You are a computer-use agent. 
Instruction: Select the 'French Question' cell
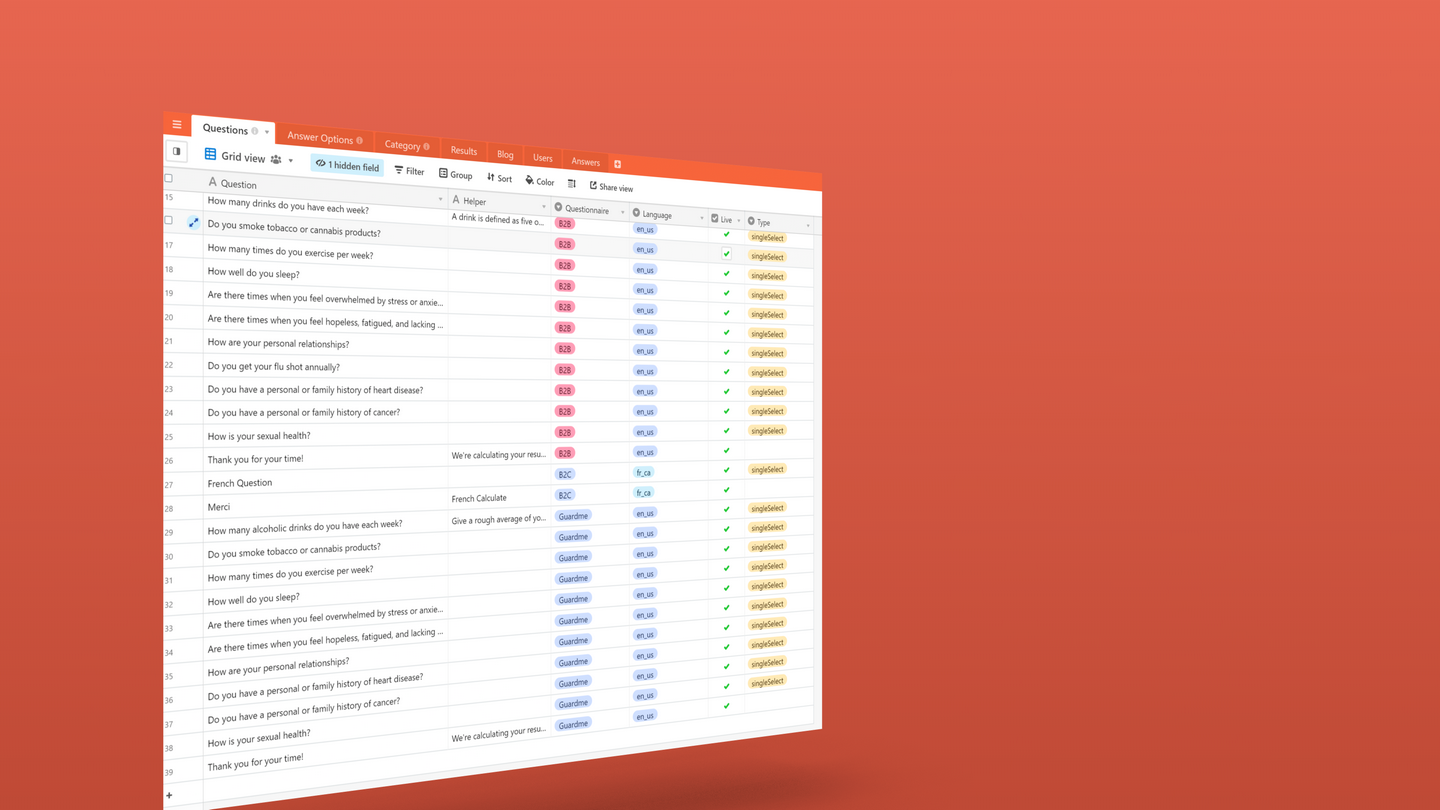pos(325,484)
